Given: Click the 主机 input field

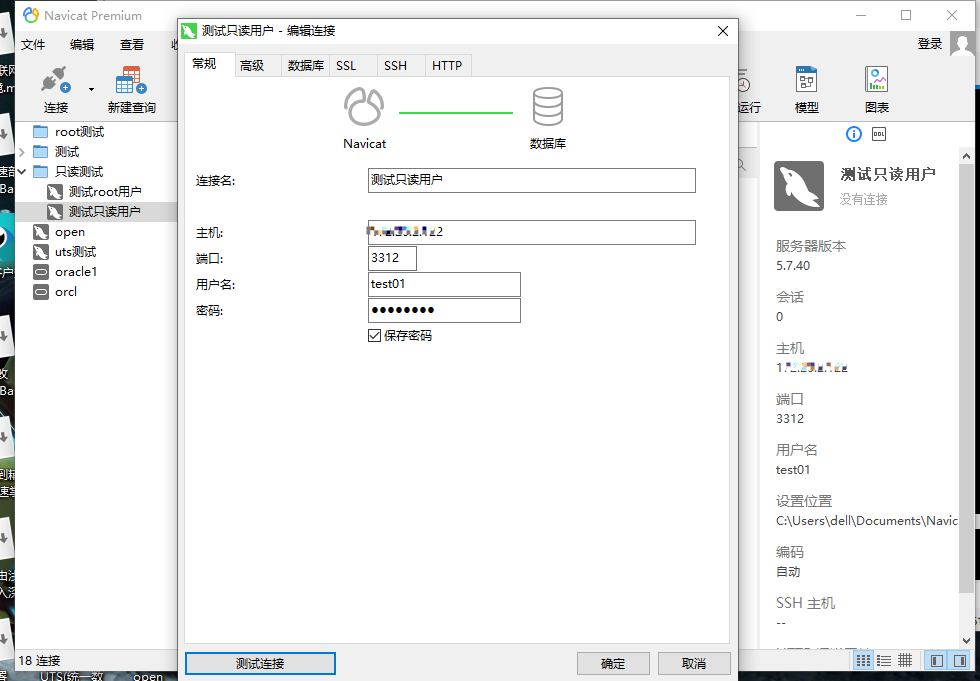Looking at the screenshot, I should [531, 232].
